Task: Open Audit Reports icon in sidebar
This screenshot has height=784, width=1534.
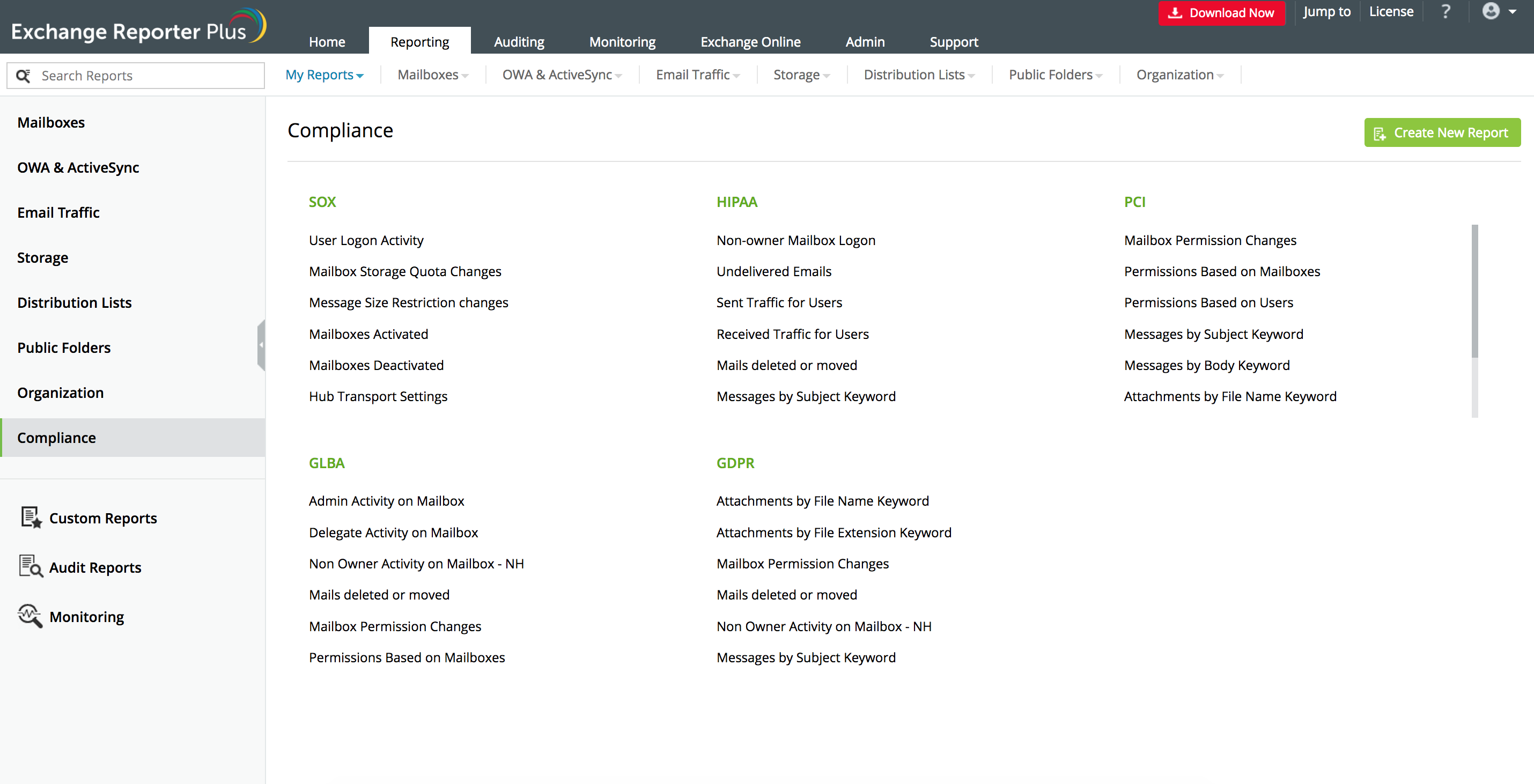Action: point(31,567)
